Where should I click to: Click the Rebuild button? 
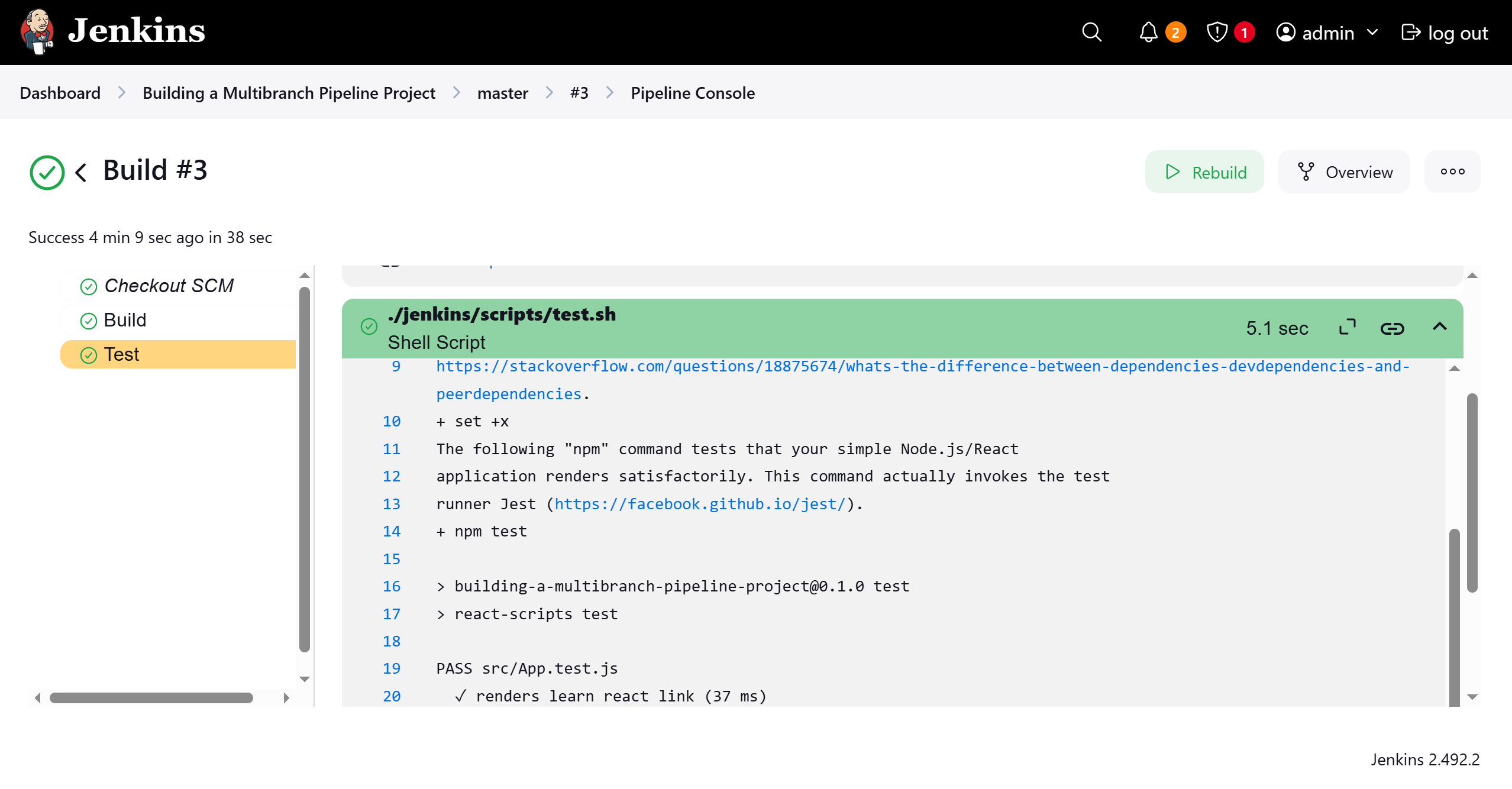point(1204,172)
